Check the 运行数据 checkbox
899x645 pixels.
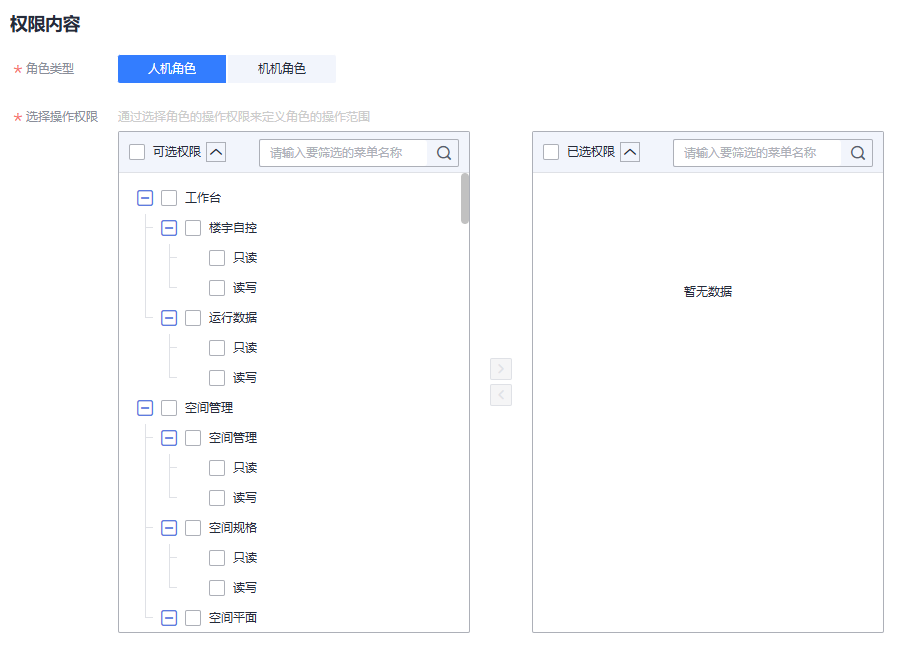[193, 318]
